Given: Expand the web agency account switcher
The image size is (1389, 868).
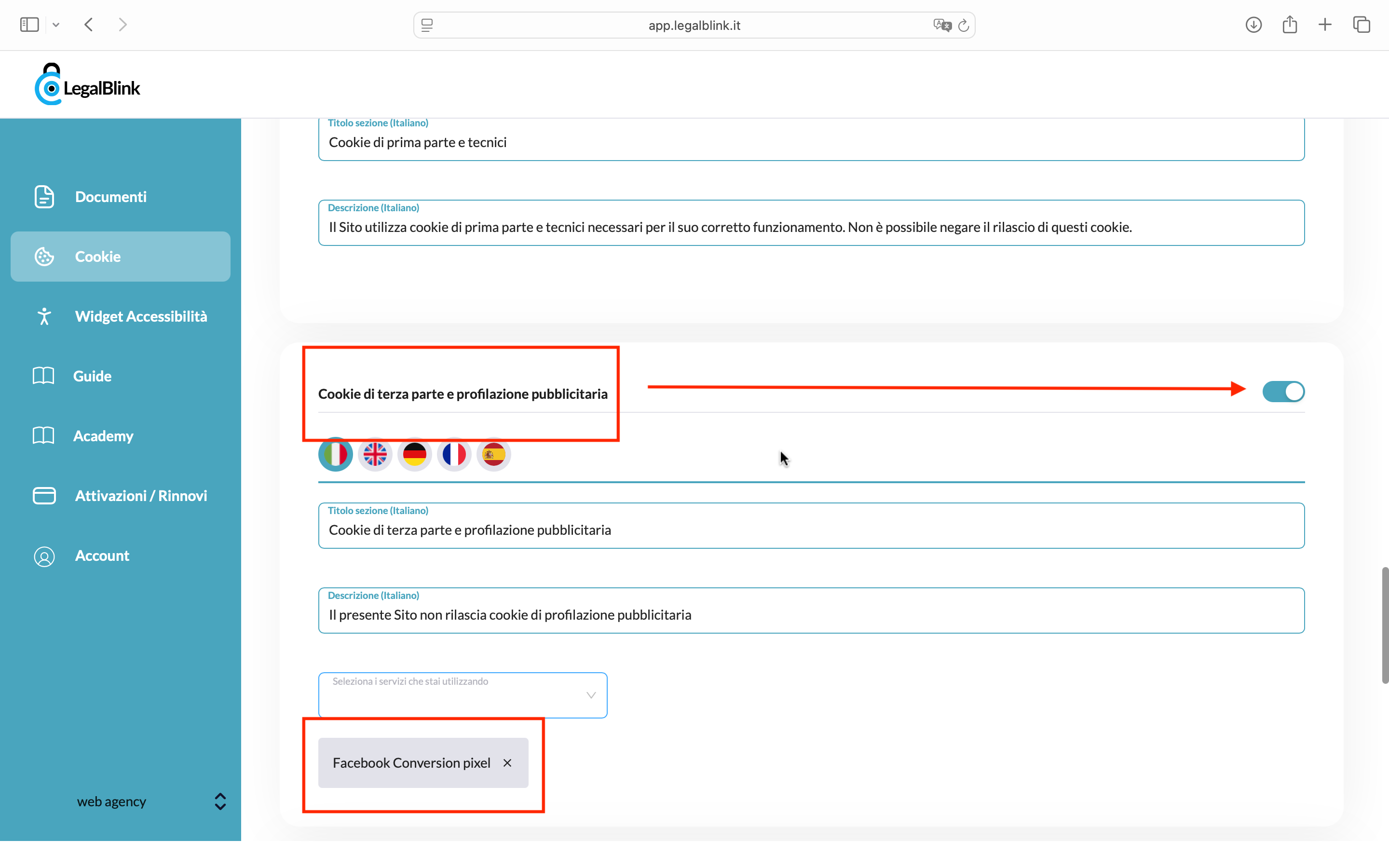Looking at the screenshot, I should pyautogui.click(x=220, y=801).
